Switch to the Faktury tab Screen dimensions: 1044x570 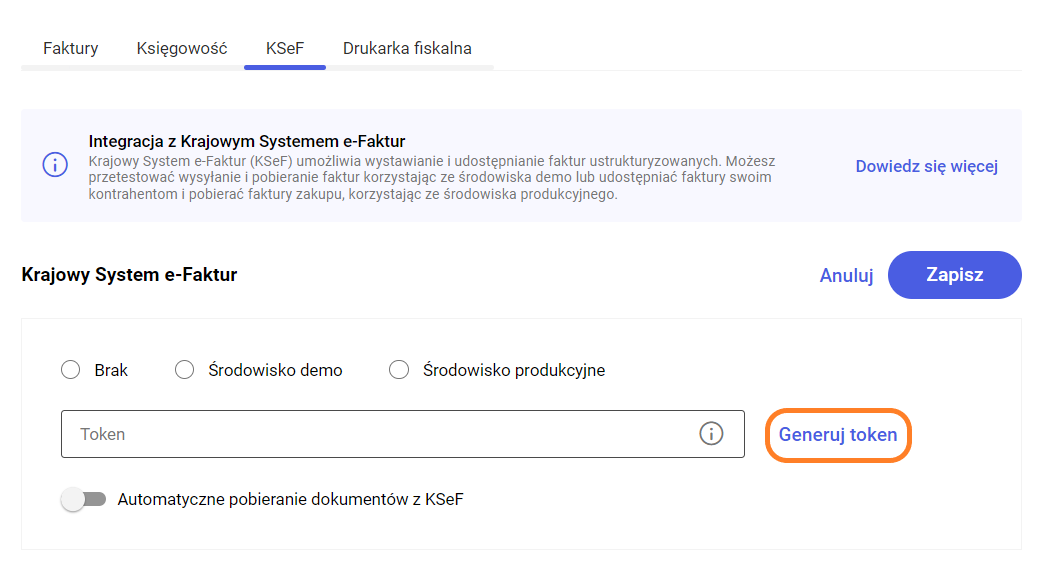pos(70,48)
